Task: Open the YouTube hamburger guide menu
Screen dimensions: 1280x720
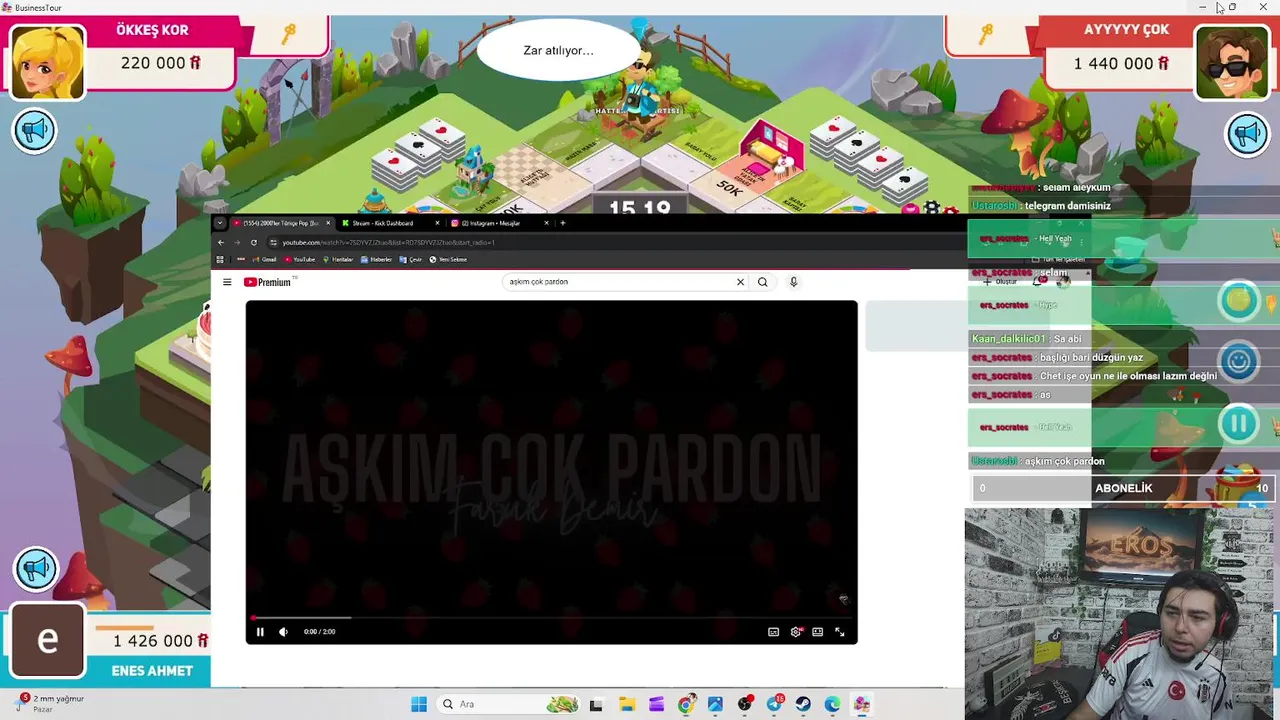Action: click(227, 282)
